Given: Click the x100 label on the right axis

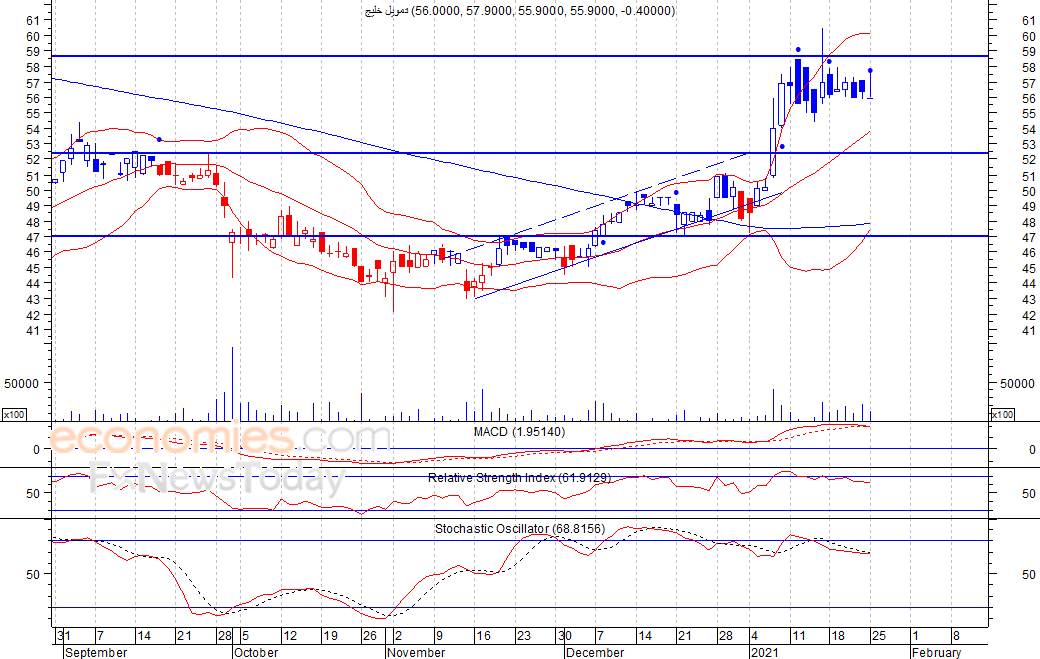Looking at the screenshot, I should [1002, 414].
